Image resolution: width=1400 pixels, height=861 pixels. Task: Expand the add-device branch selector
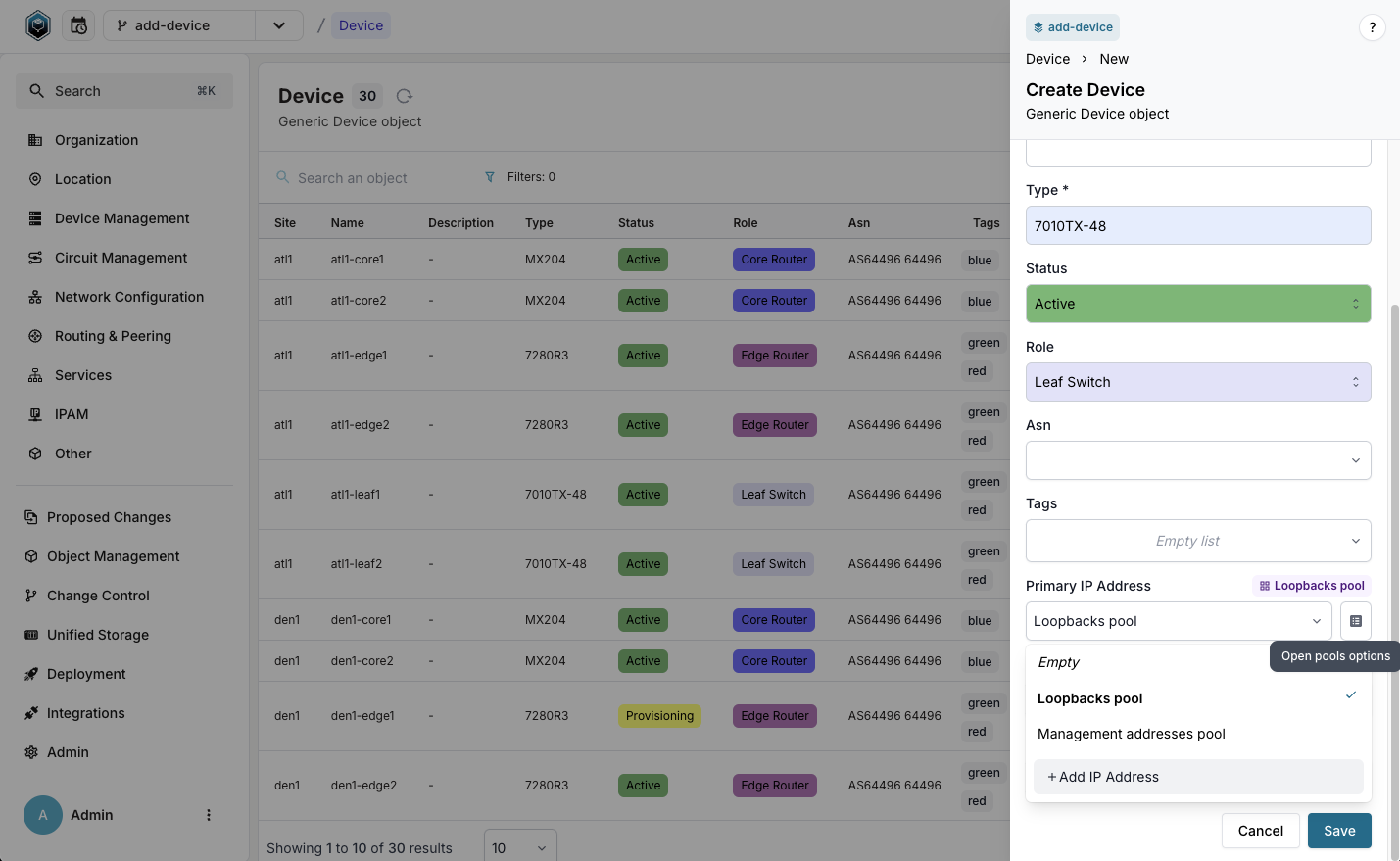278,25
